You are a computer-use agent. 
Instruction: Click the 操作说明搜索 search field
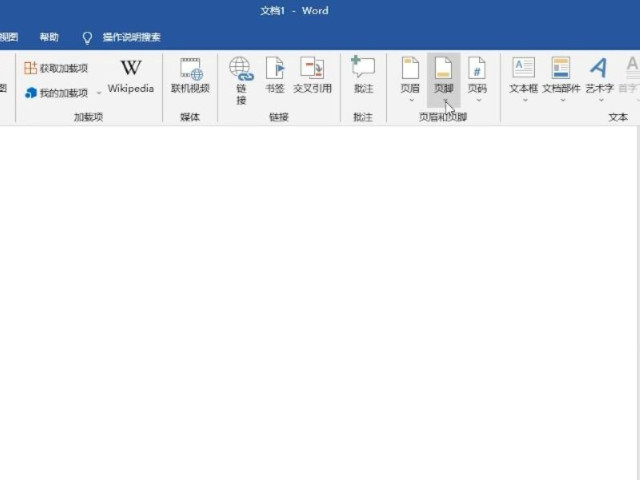click(131, 37)
